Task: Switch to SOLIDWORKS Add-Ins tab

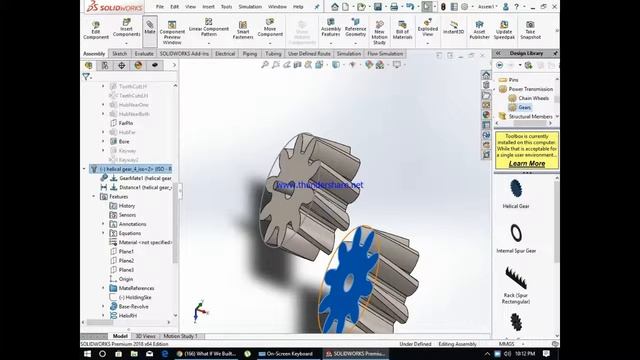Action: (x=184, y=53)
